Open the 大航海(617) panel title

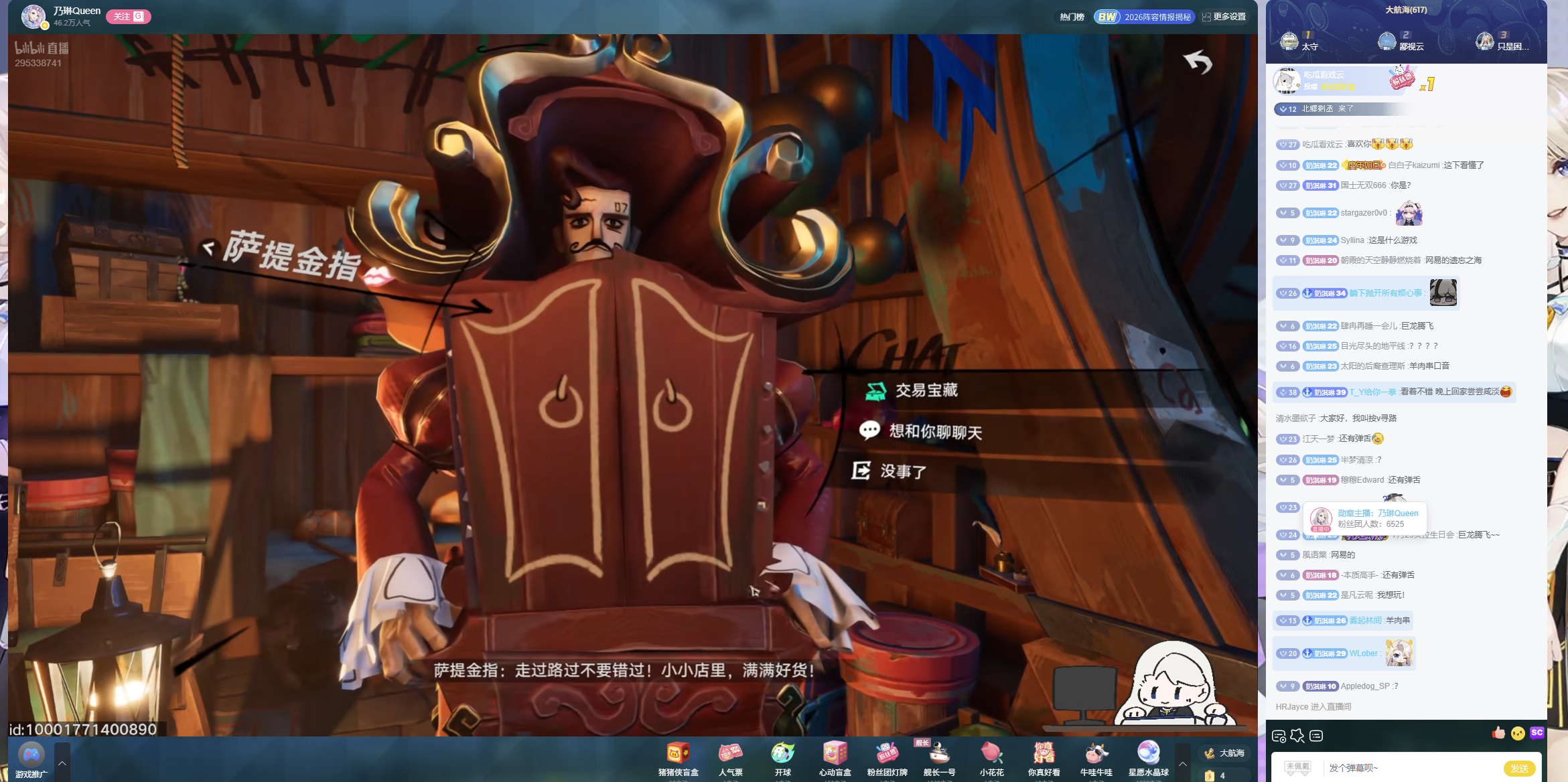coord(1406,10)
